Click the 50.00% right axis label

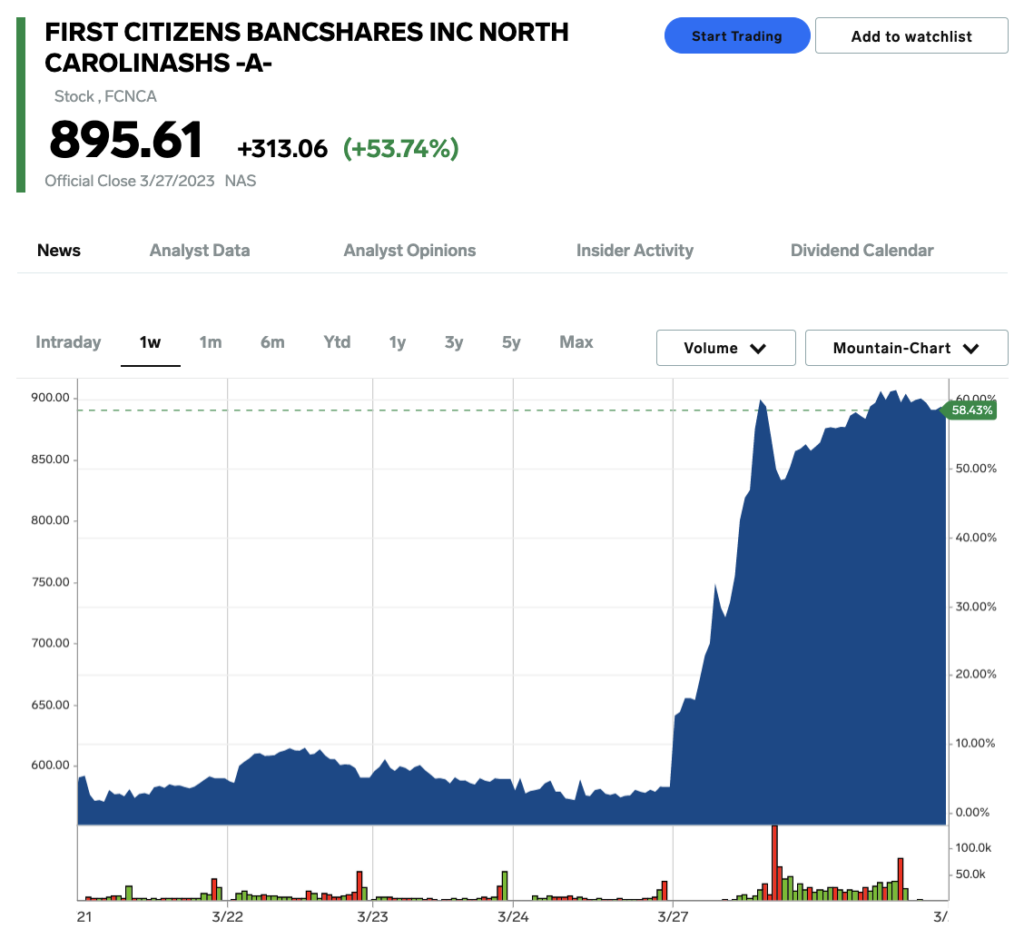pos(976,468)
